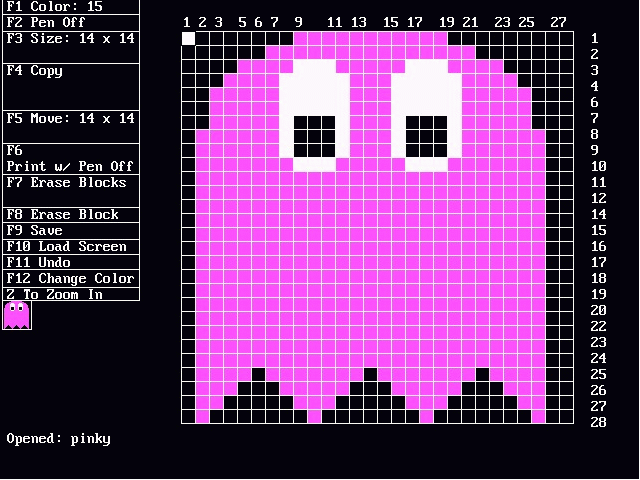Image resolution: width=640 pixels, height=480 pixels.
Task: Click the black cell in the grid's bottom-left corner
Action: pyautogui.click(x=189, y=416)
